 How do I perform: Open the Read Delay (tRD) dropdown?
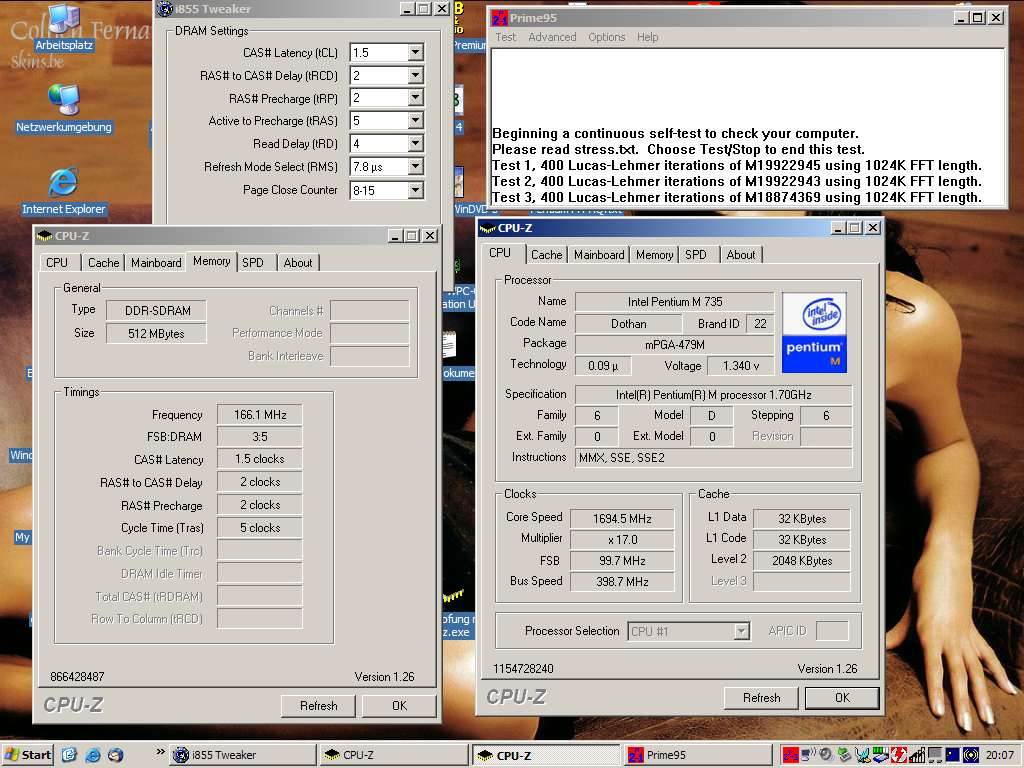[x=415, y=144]
